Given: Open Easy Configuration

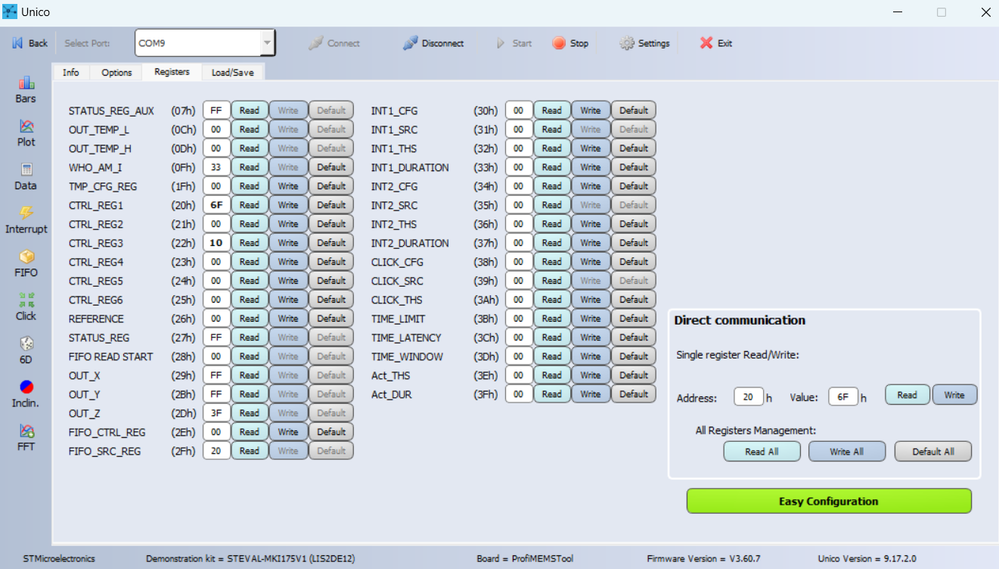Looking at the screenshot, I should [829, 501].
